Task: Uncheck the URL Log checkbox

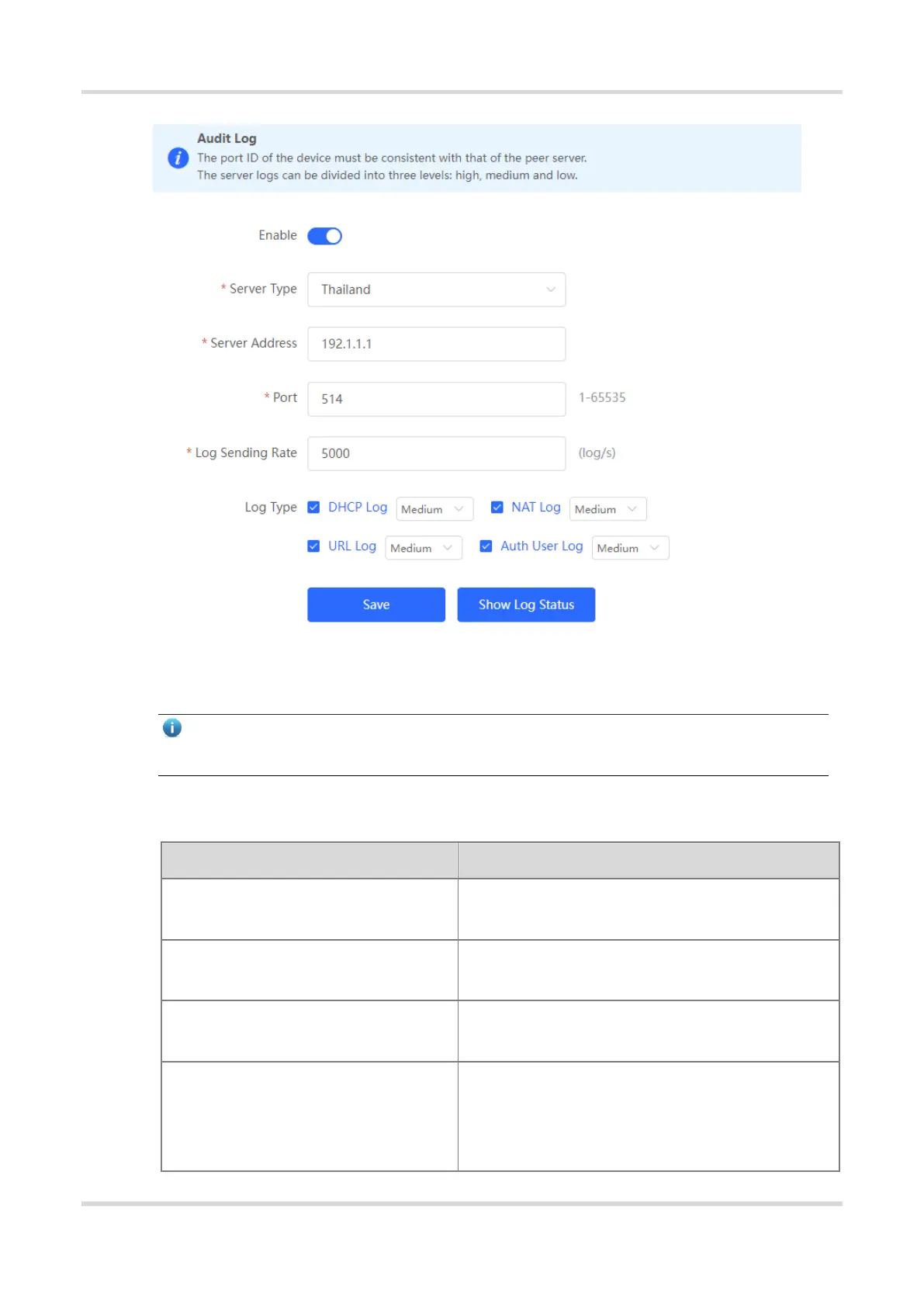Action: point(313,546)
